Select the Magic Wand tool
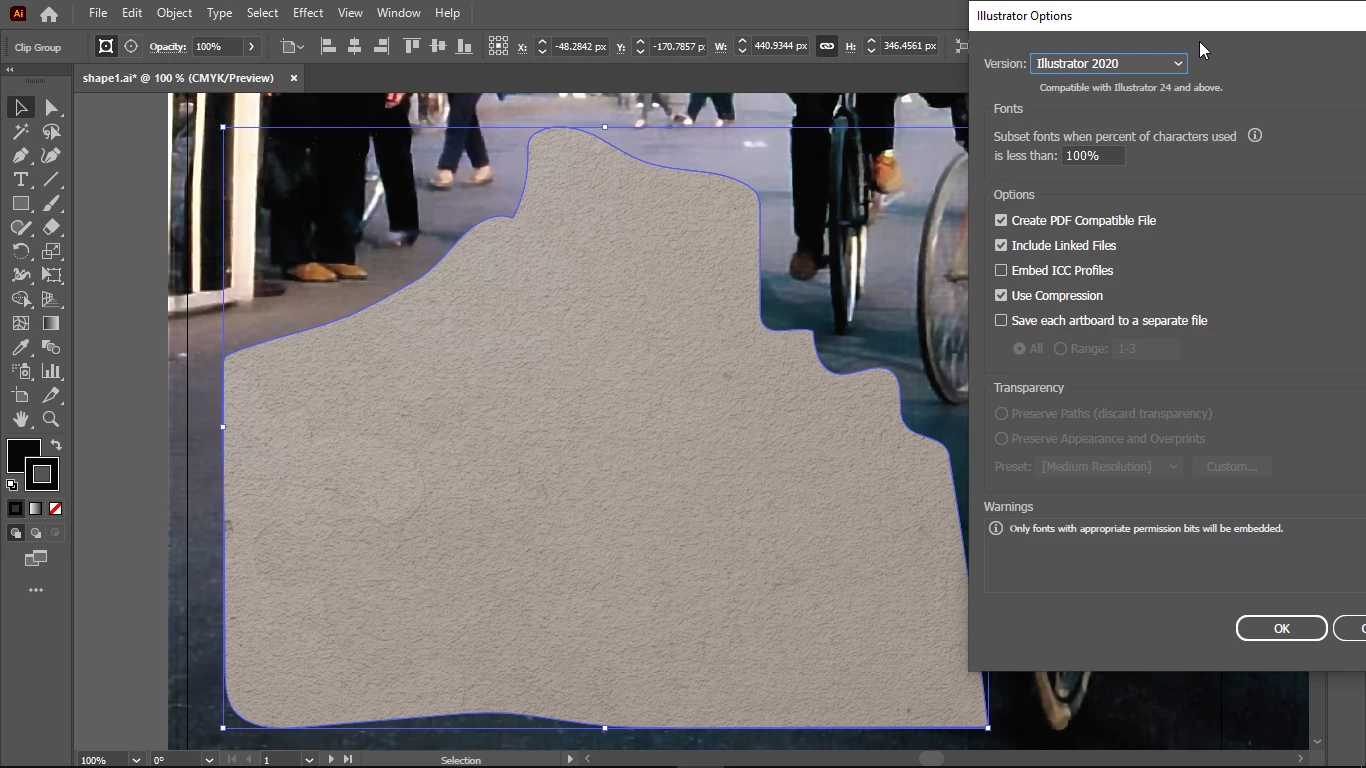 (20, 131)
